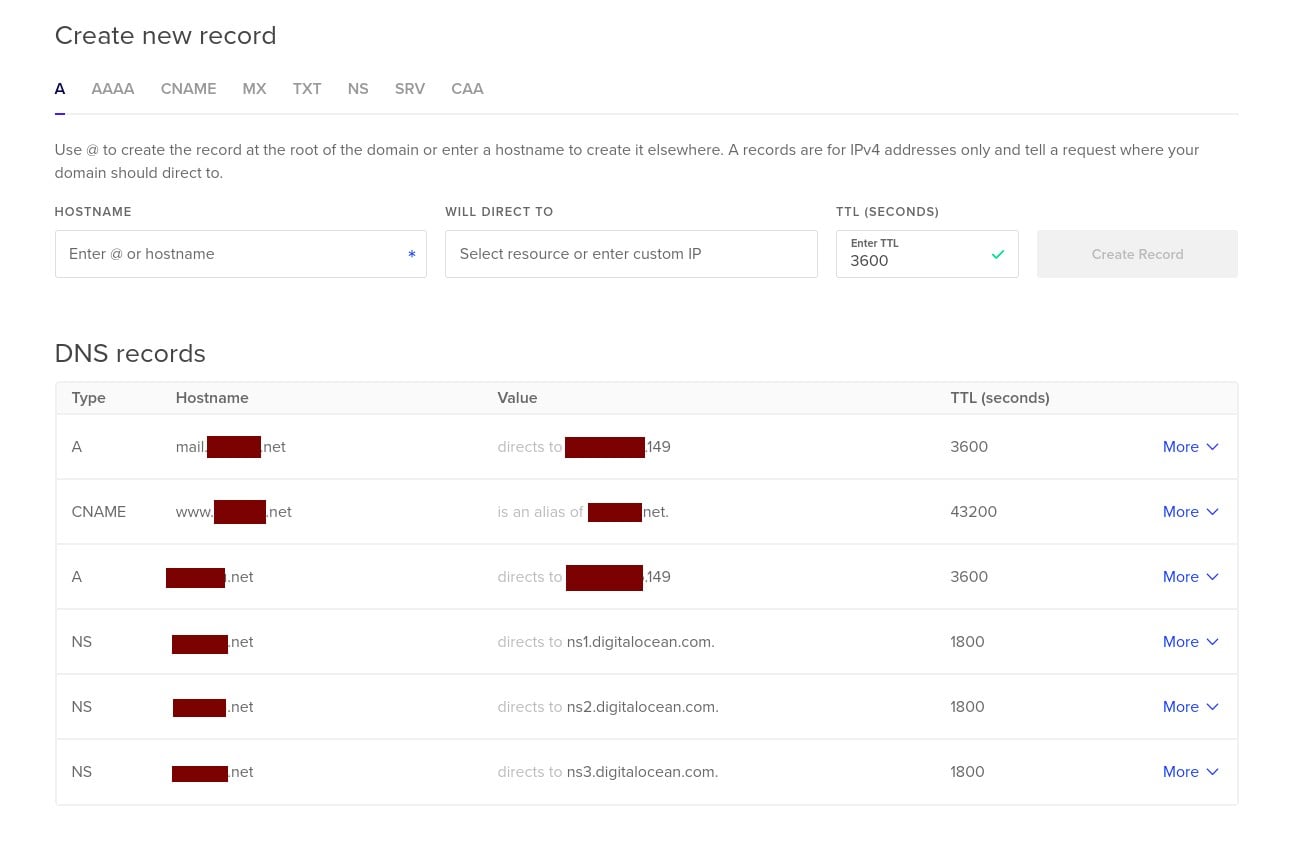Focus the Will Direct To field
Viewport: 1306px width, 844px height.
click(630, 254)
